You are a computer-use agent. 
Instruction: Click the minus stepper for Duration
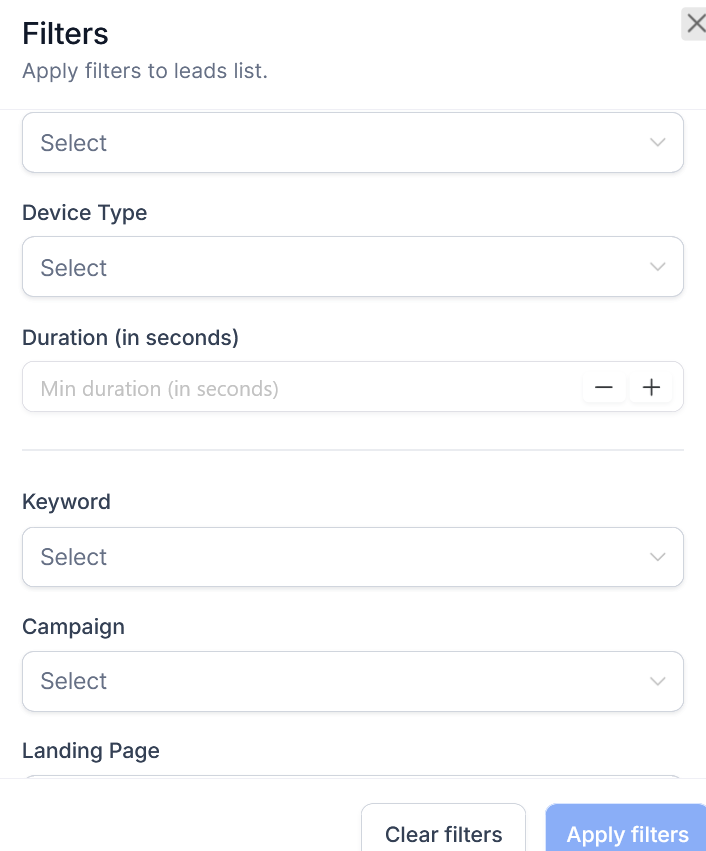coord(604,387)
